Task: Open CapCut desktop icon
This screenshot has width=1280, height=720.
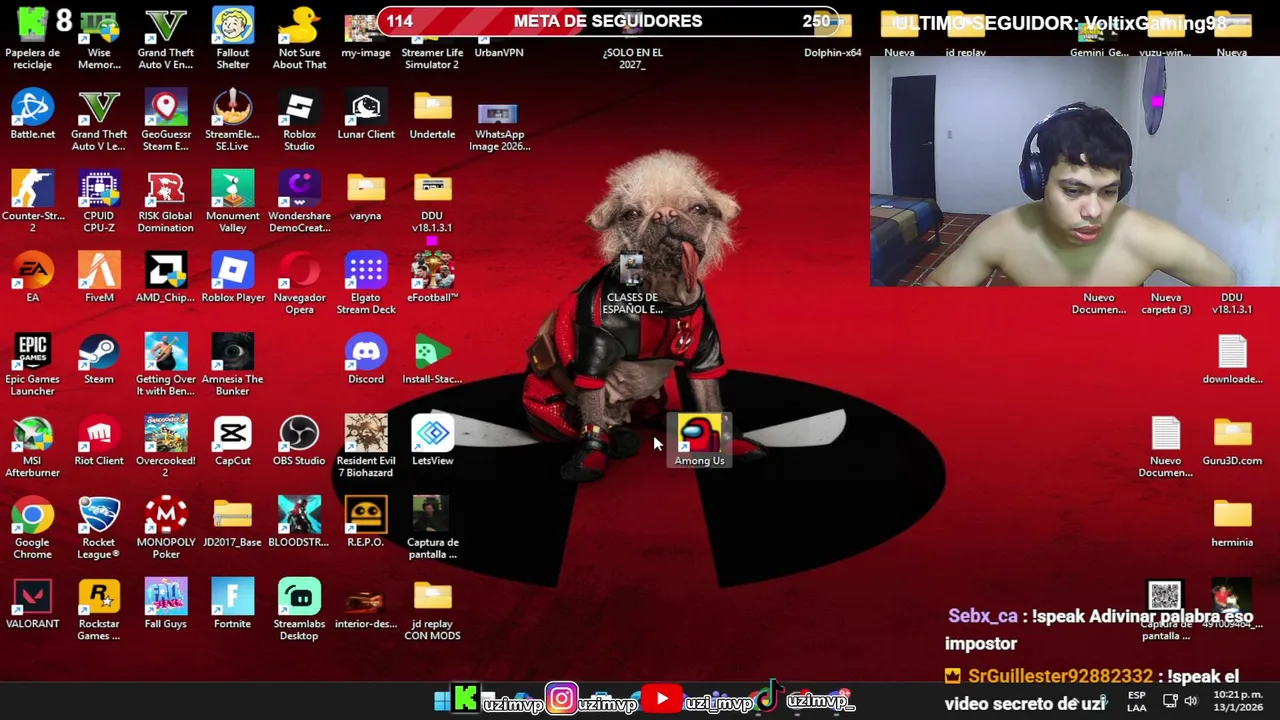Action: click(232, 441)
